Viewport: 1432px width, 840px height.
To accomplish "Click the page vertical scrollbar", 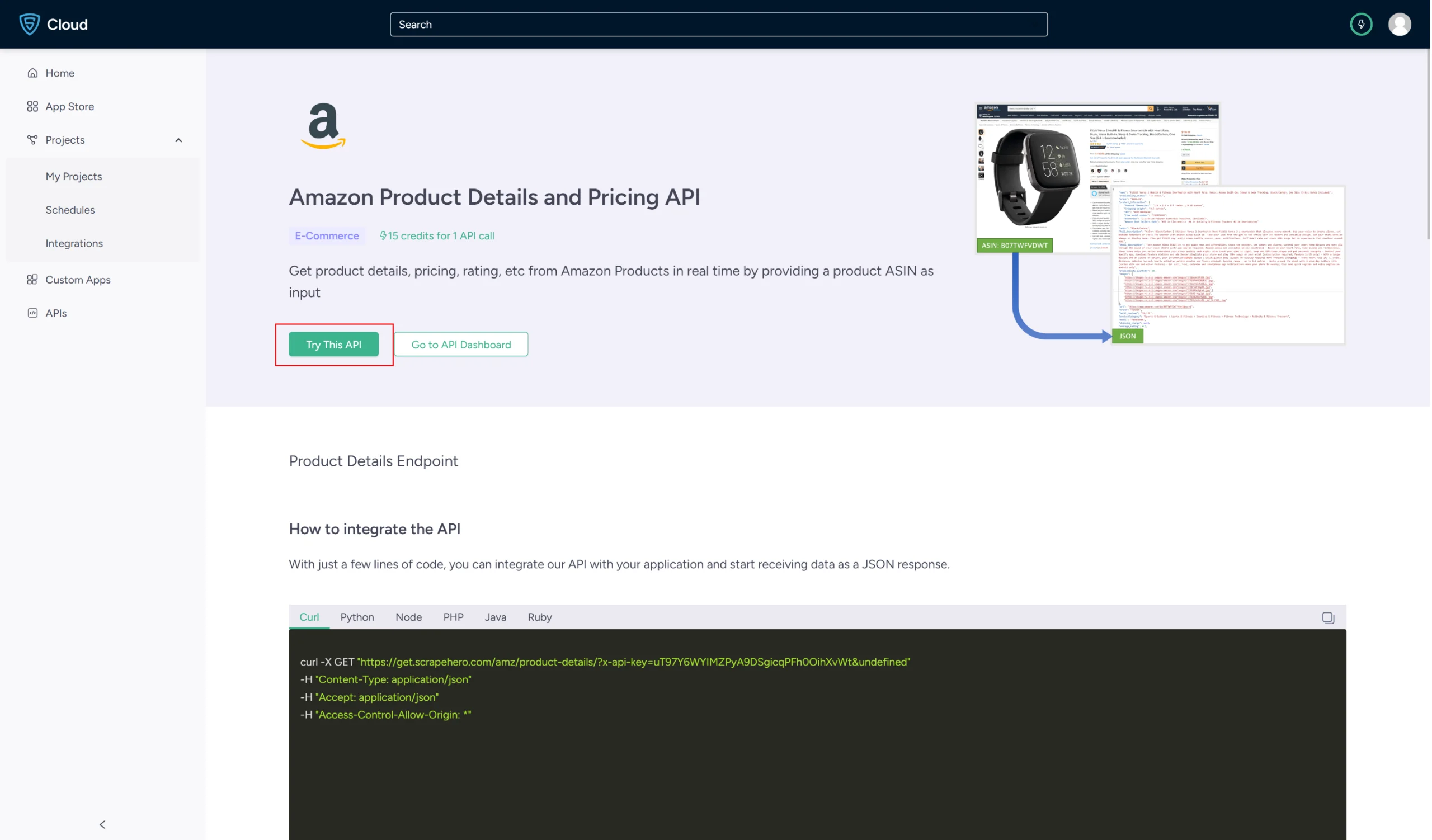I will [1429, 145].
